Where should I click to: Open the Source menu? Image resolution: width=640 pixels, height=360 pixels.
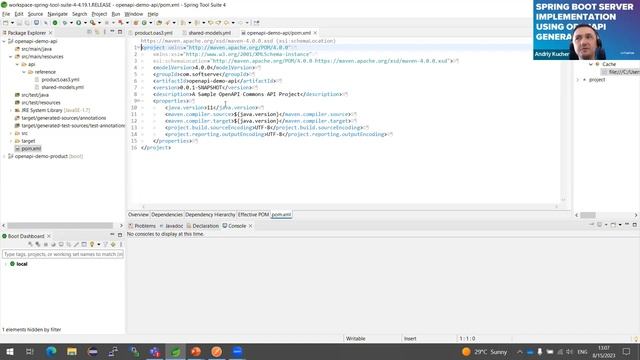pyautogui.click(x=35, y=14)
